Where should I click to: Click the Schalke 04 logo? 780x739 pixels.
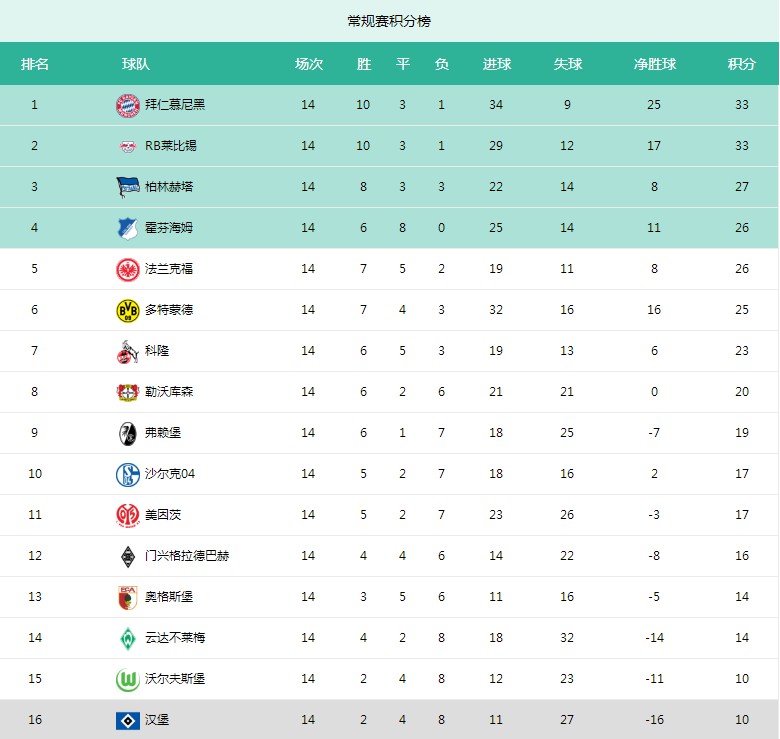tap(128, 474)
